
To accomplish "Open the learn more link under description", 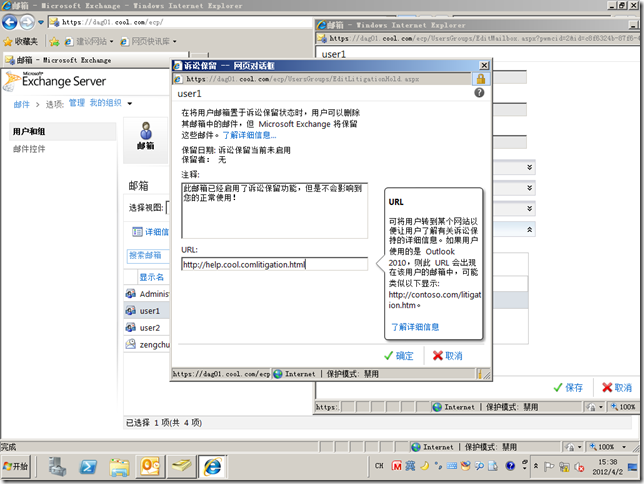I will tap(249, 134).
